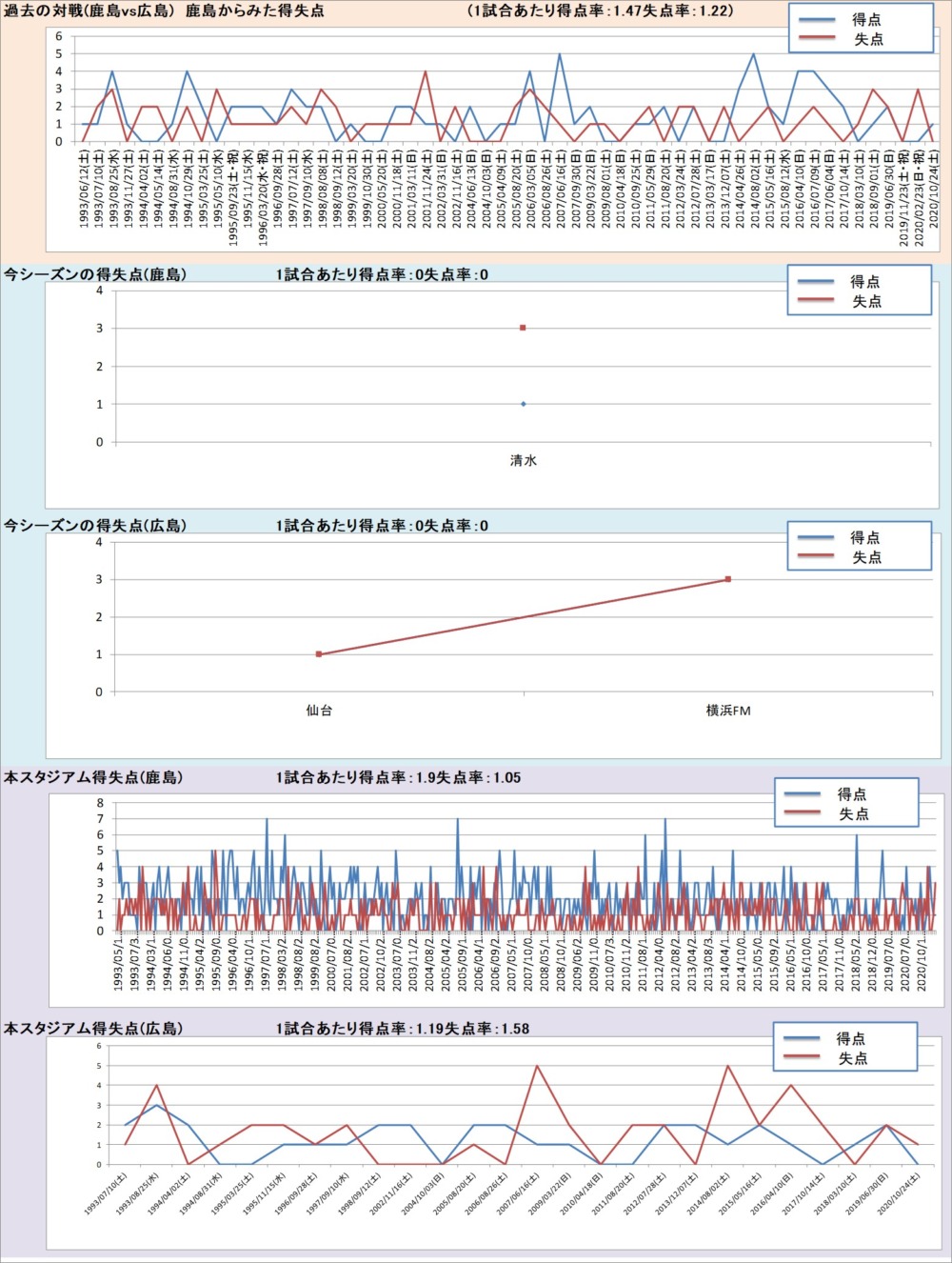This screenshot has height=1263, width=952.
Task: Click the blue 得点 legend line in the 今シーズン広島 chart
Action: click(815, 538)
